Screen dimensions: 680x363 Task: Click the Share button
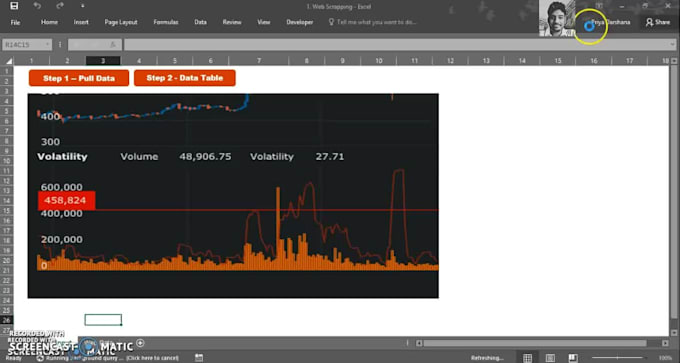tap(658, 22)
